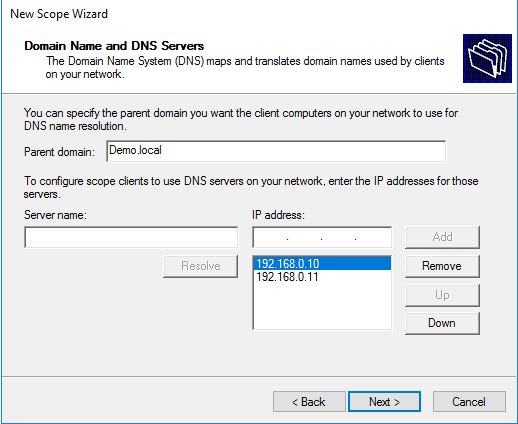Move selected address Down in list
This screenshot has width=518, height=424.
(x=442, y=323)
